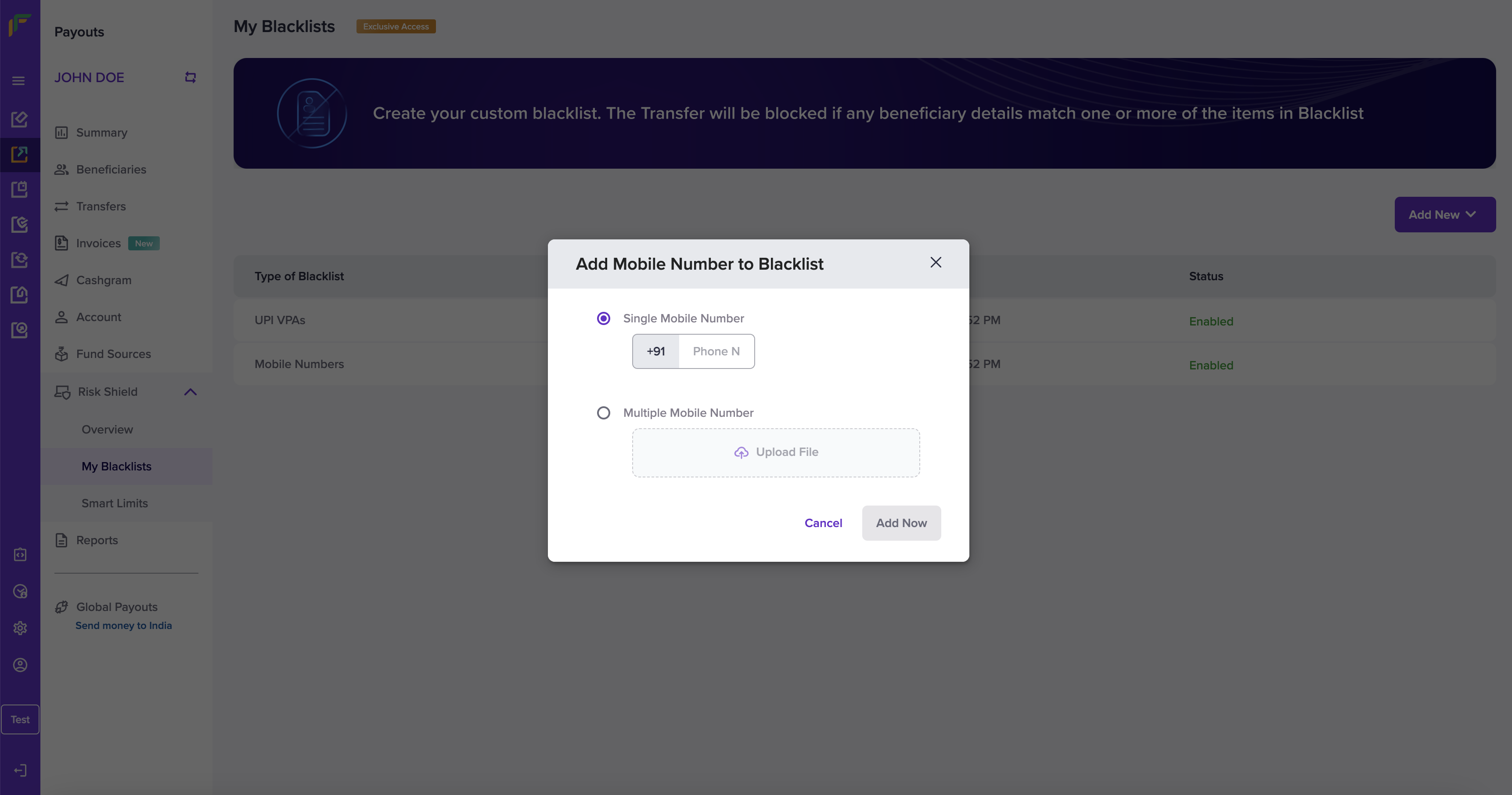The image size is (1512, 795).
Task: Follow the Send money to India link
Action: click(123, 625)
